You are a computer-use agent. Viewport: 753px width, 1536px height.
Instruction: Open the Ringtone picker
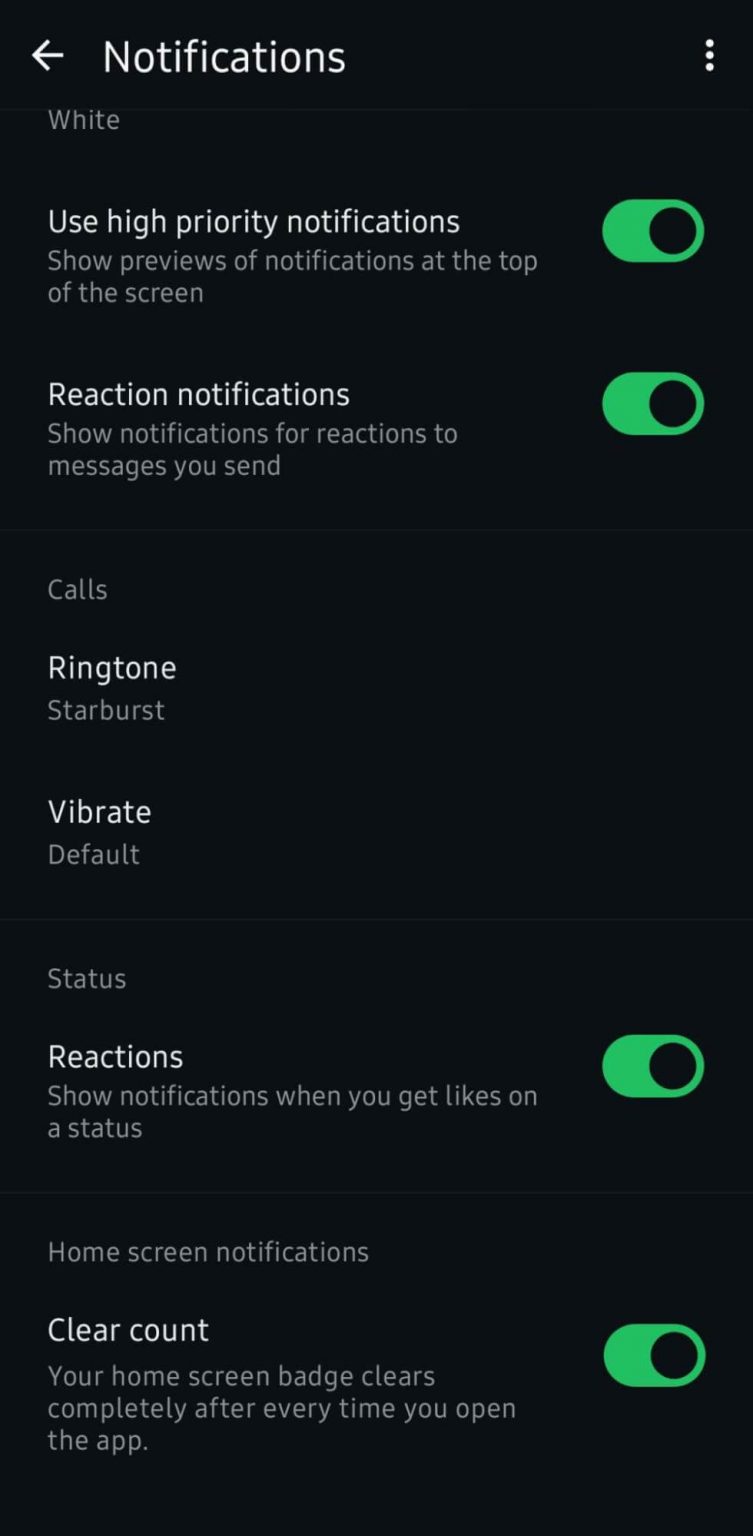[x=112, y=668]
